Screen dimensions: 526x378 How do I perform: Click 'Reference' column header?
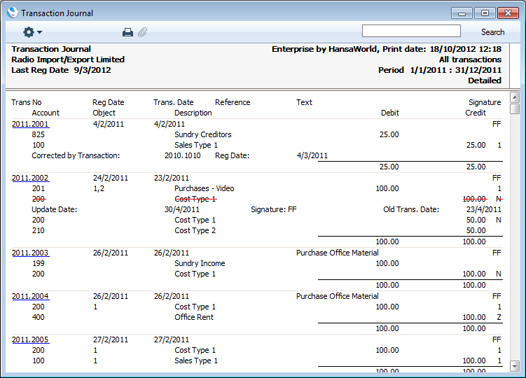coord(232,102)
